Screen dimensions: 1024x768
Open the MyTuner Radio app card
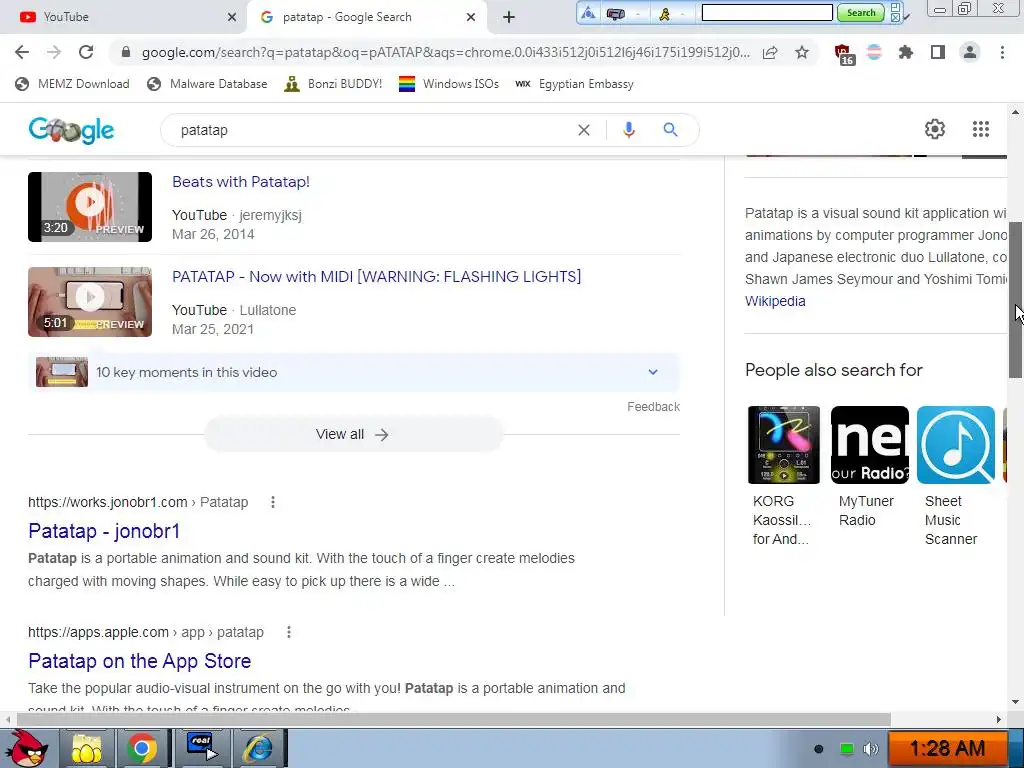pos(869,468)
